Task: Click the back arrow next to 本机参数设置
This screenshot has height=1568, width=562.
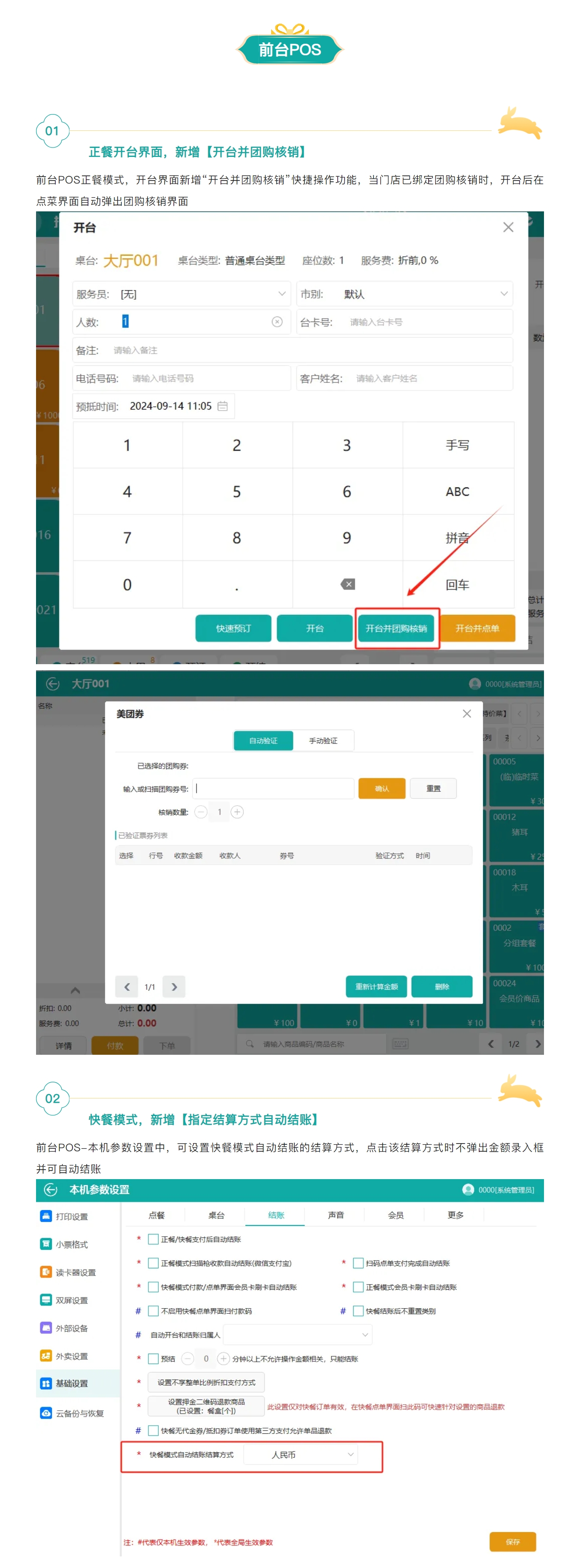Action: coord(51,1189)
